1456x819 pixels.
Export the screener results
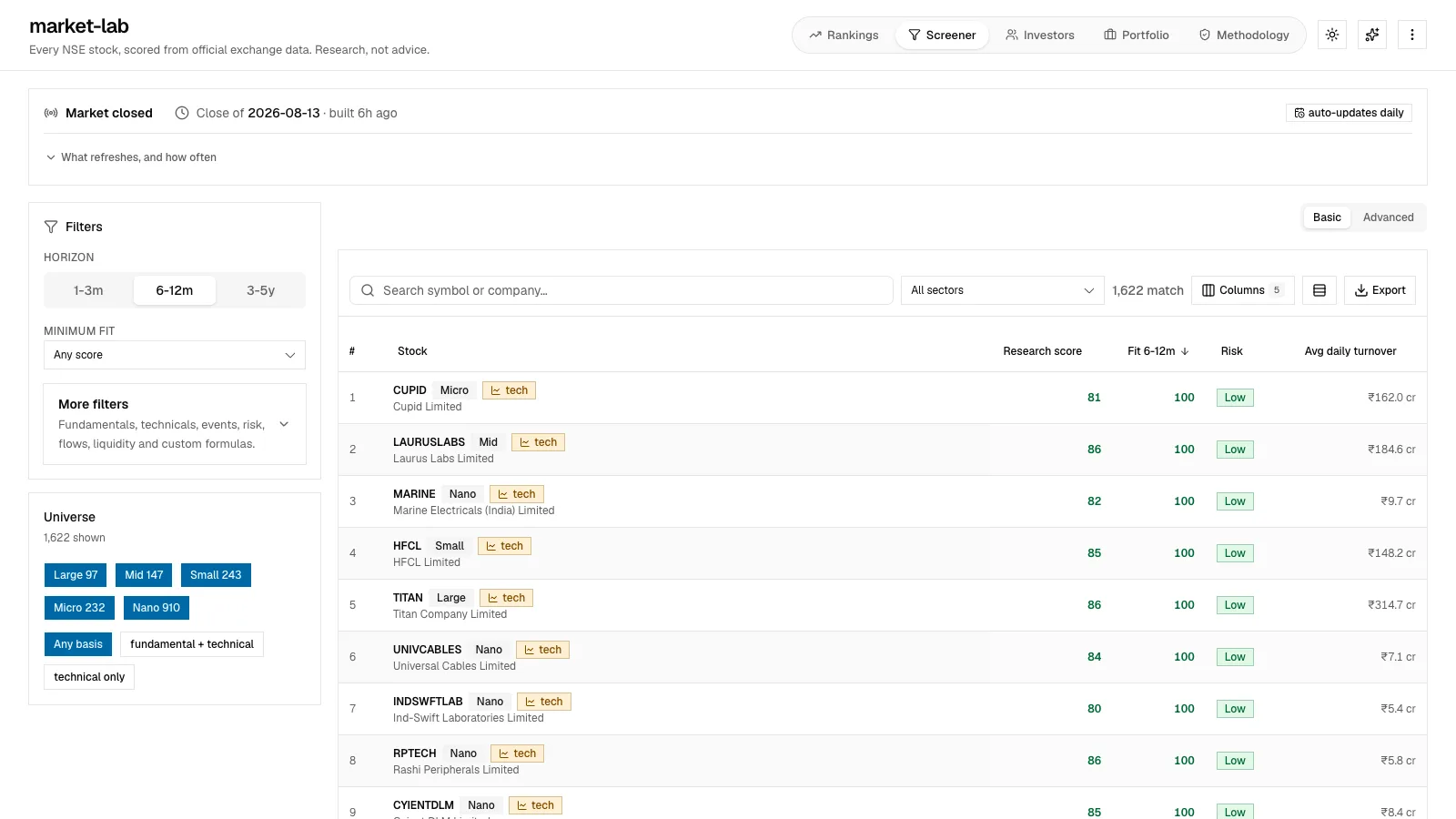pyautogui.click(x=1380, y=290)
